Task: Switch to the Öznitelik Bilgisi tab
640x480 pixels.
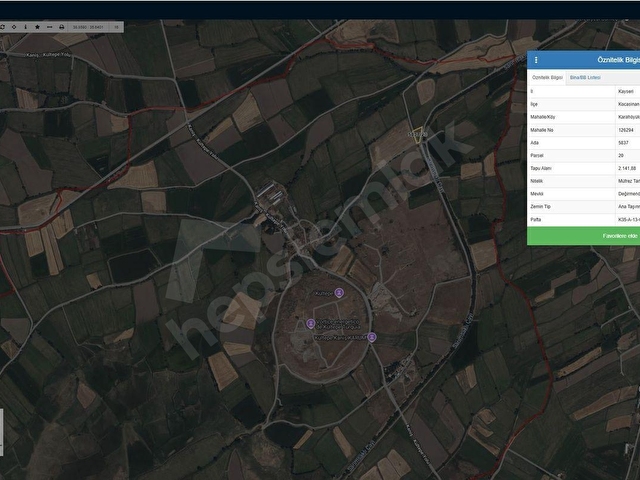Action: click(547, 78)
